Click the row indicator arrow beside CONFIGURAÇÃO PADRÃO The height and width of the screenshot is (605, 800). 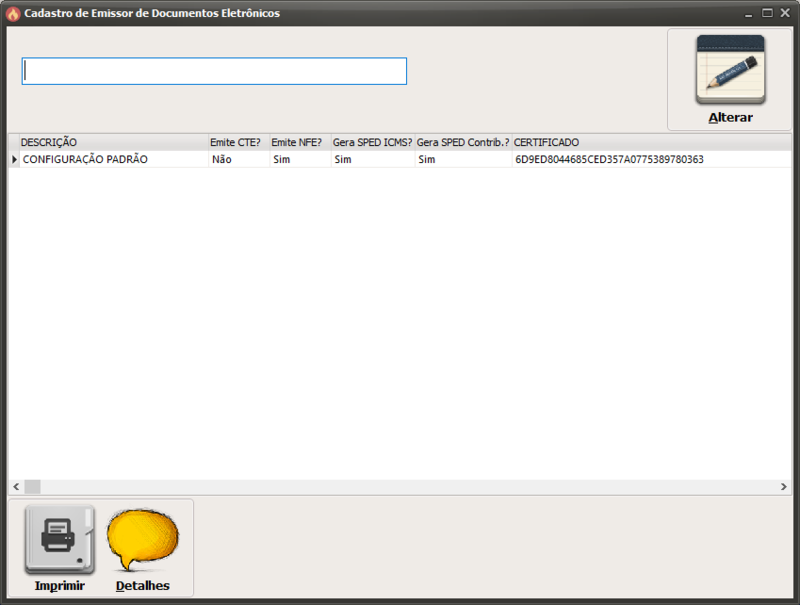[14, 159]
